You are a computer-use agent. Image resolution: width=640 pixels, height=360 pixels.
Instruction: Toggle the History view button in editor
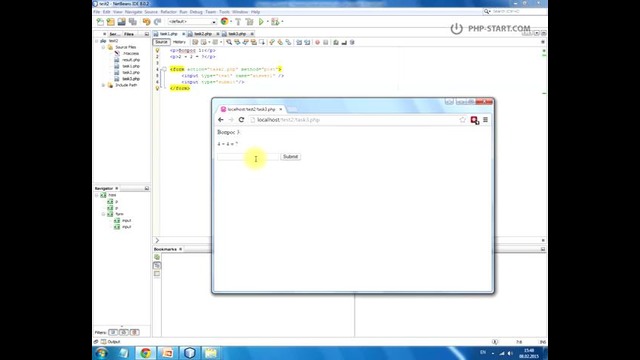pos(179,42)
